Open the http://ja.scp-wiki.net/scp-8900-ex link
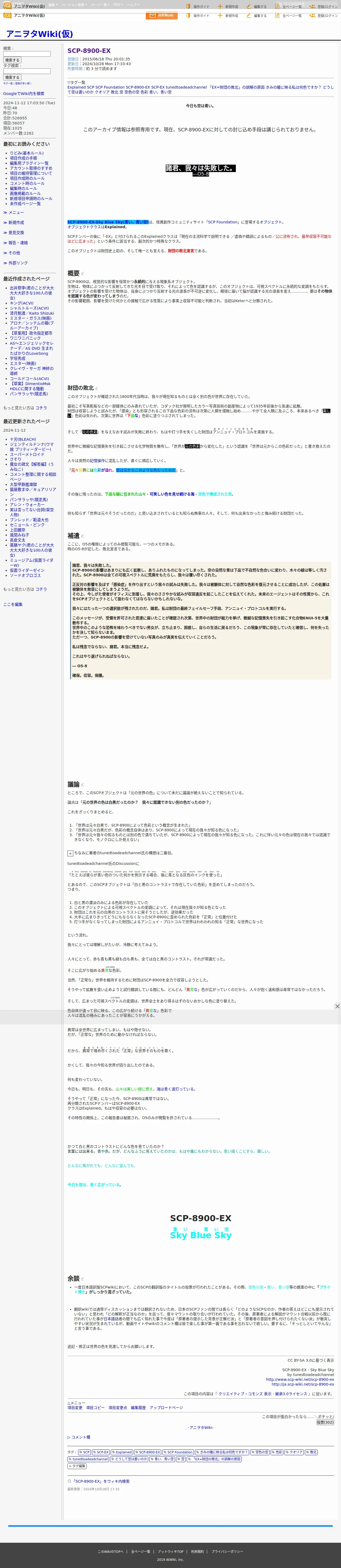Viewport: 341px width, 1568px height. (x=303, y=1384)
